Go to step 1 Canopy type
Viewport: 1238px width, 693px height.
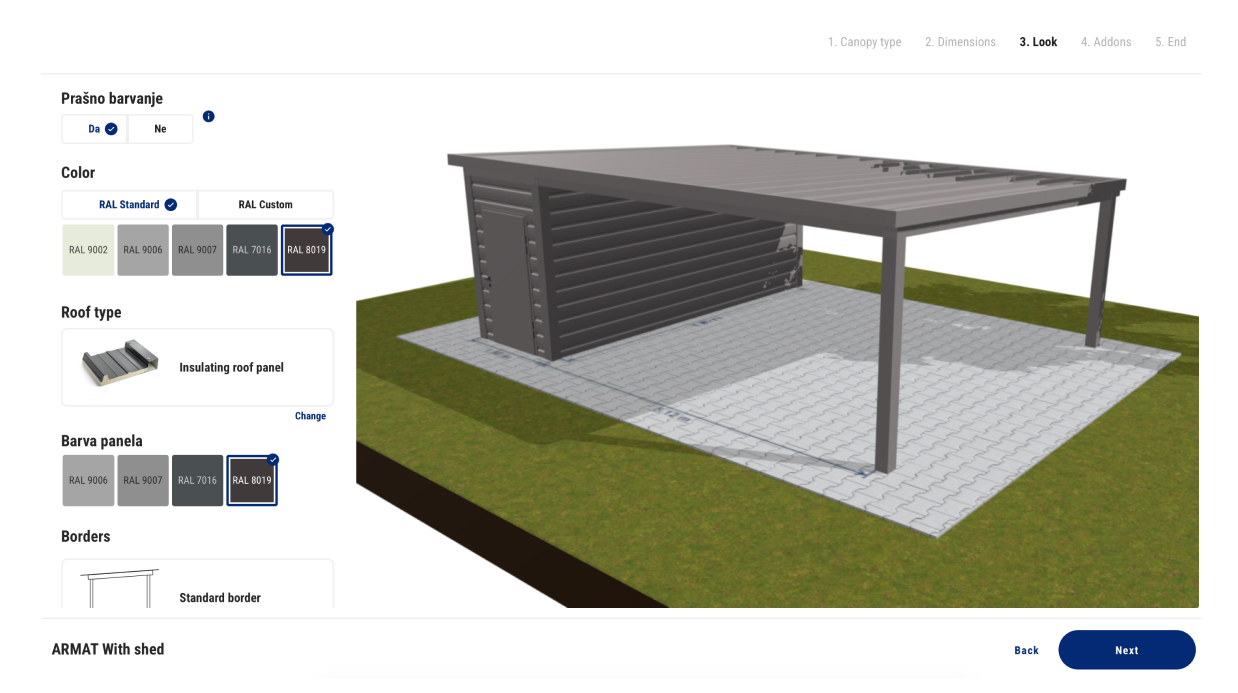click(x=864, y=42)
